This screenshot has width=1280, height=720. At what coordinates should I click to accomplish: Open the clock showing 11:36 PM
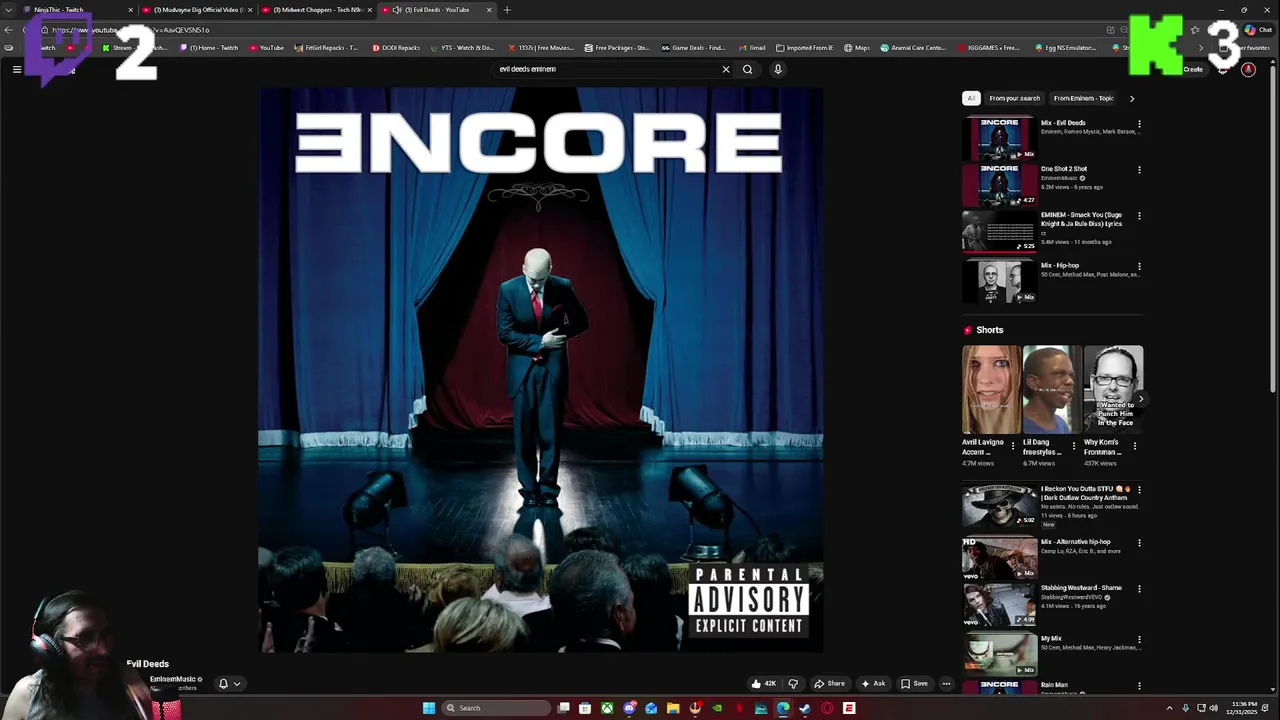pyautogui.click(x=1244, y=708)
